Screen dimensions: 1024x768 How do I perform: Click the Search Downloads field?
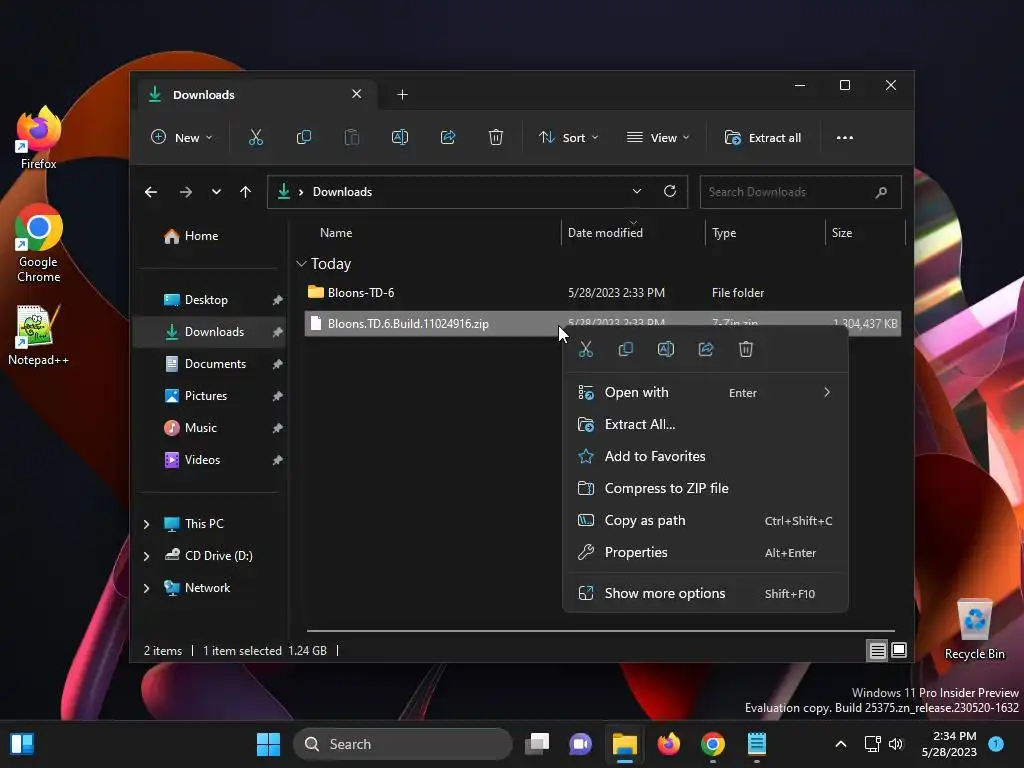(x=800, y=192)
